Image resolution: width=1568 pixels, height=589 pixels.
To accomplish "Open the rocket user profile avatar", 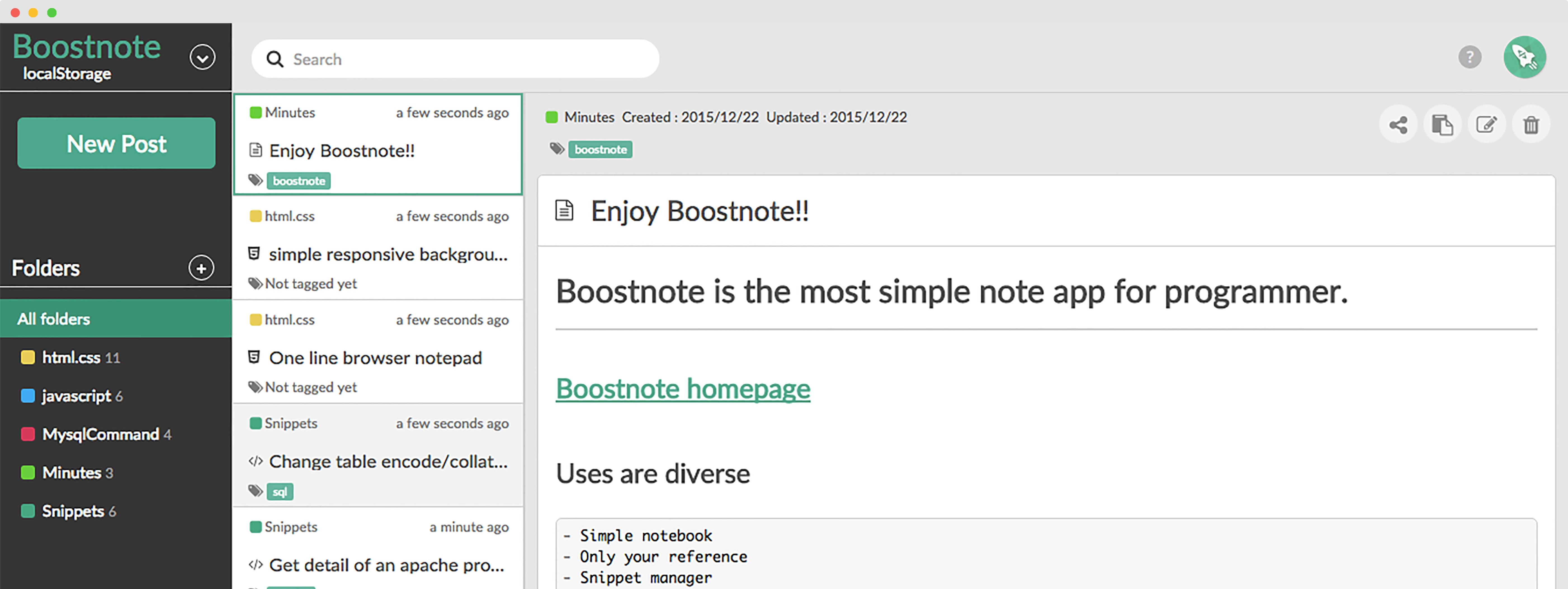I will click(x=1524, y=57).
